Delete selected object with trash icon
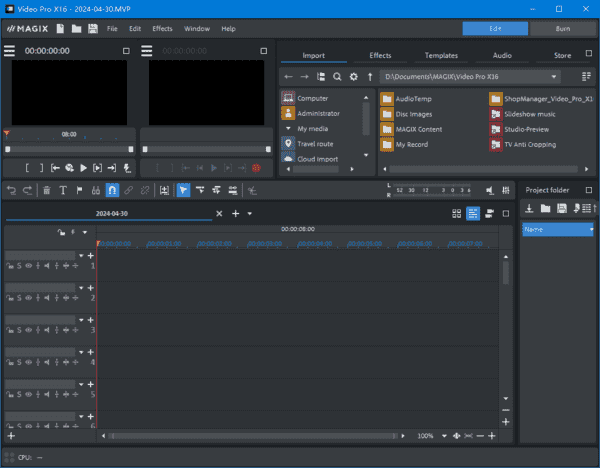Viewport: 600px width, 468px height. (x=47, y=190)
